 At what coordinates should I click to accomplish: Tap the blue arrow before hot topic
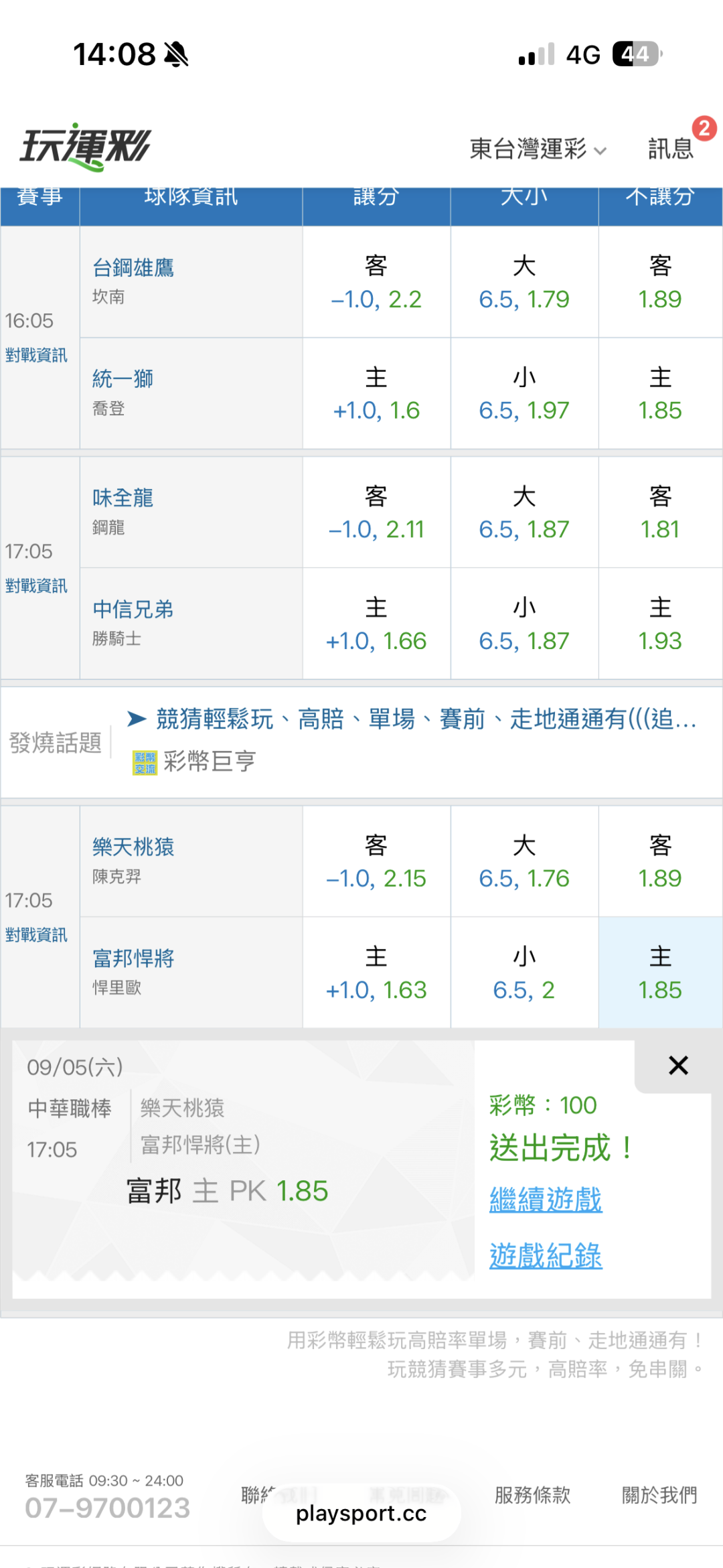click(x=137, y=719)
